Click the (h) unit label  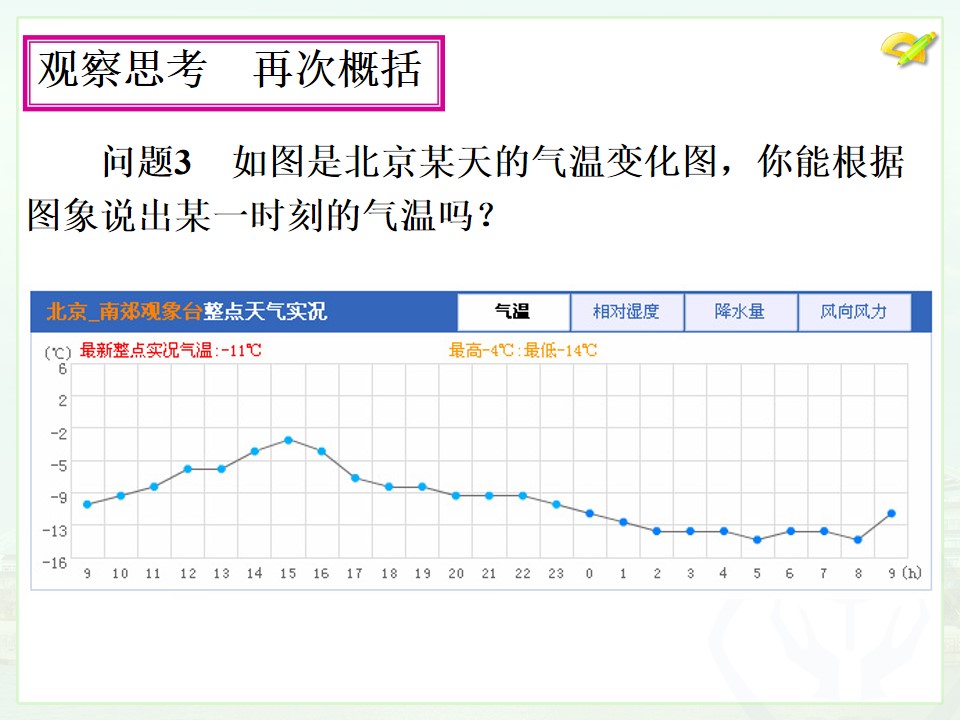point(912,573)
